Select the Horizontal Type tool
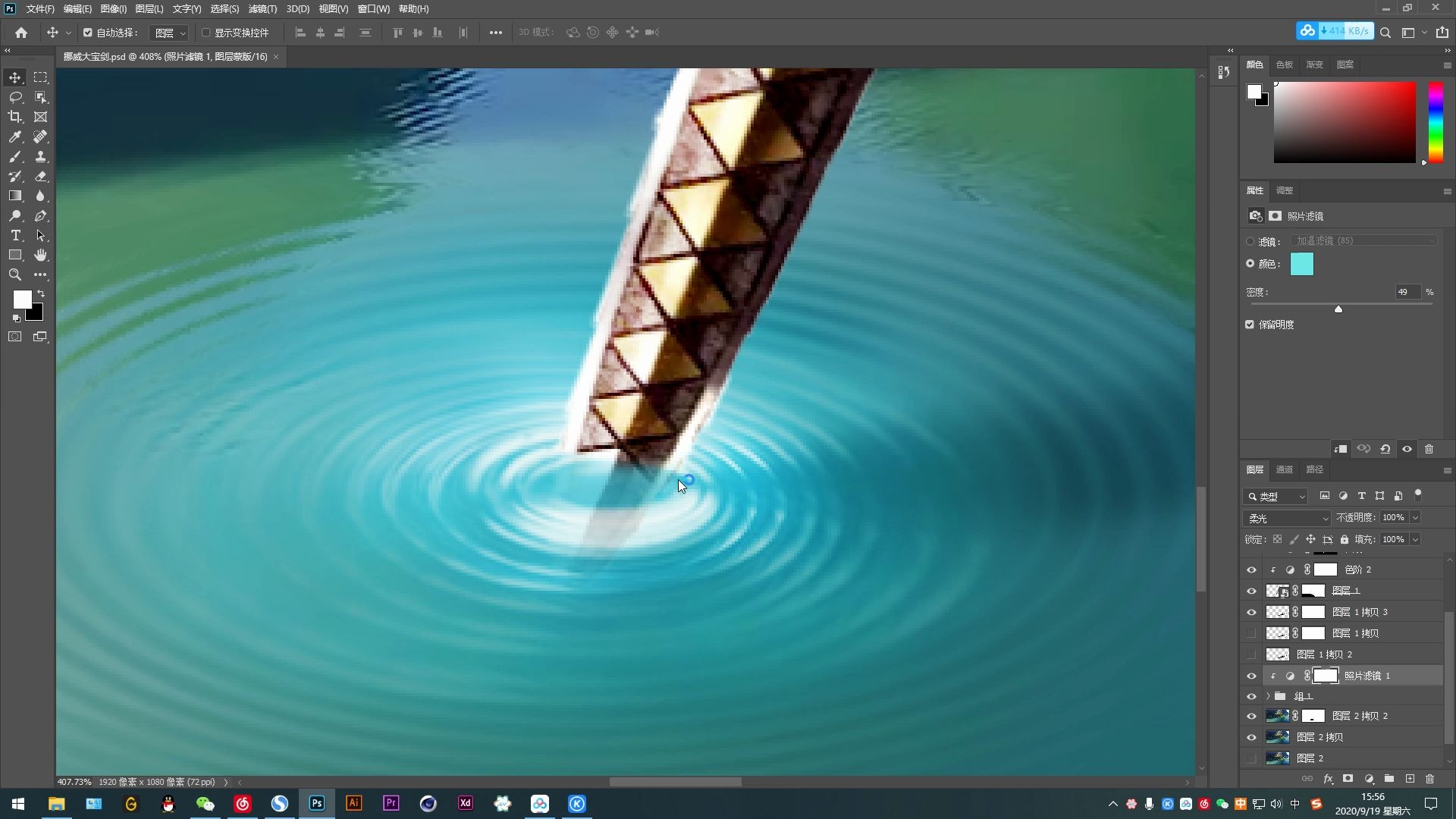This screenshot has height=819, width=1456. pos(15,235)
